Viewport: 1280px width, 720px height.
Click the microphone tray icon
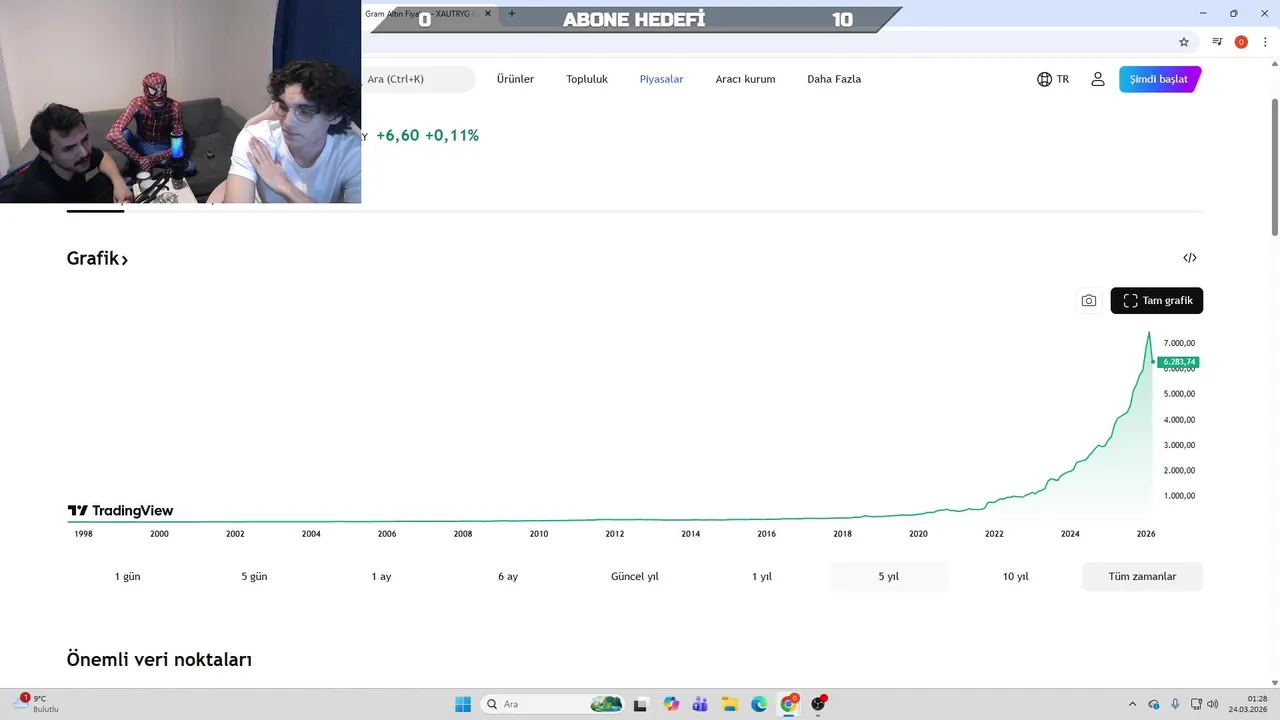point(1175,704)
